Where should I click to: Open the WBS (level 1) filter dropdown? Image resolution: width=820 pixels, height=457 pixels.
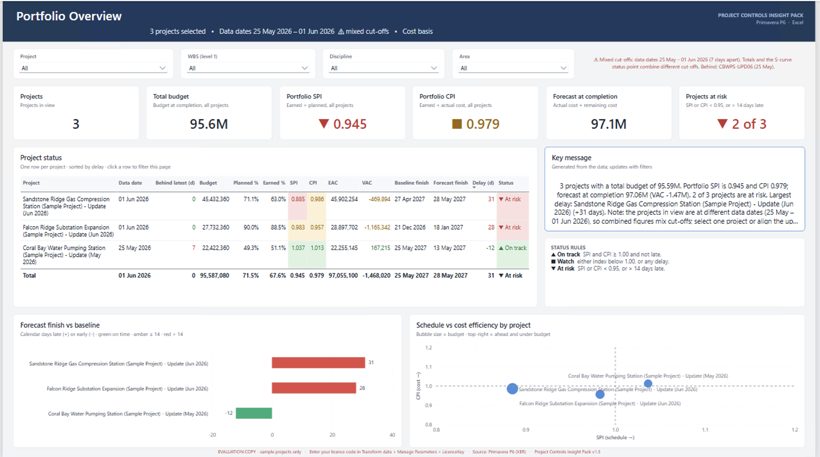click(248, 68)
